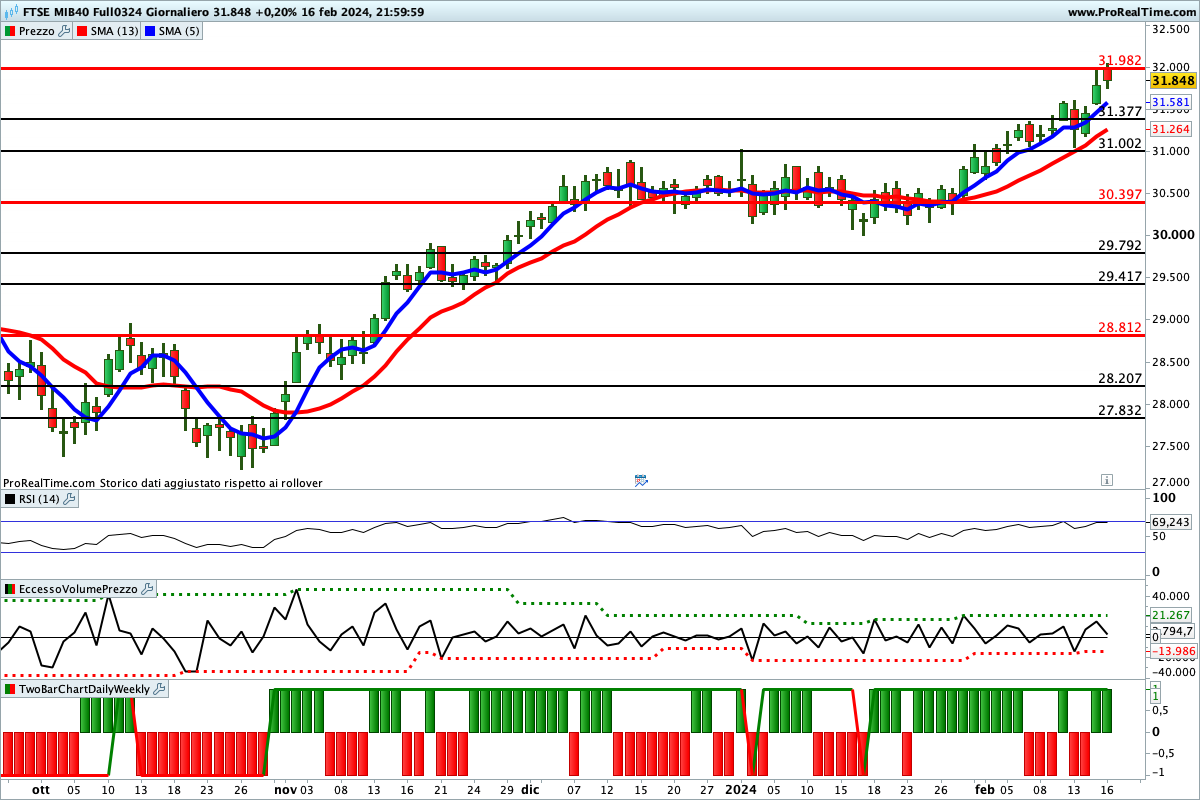Click the blue SMA value tag 31.581
Screen dimensions: 1200x800
(x=1171, y=103)
